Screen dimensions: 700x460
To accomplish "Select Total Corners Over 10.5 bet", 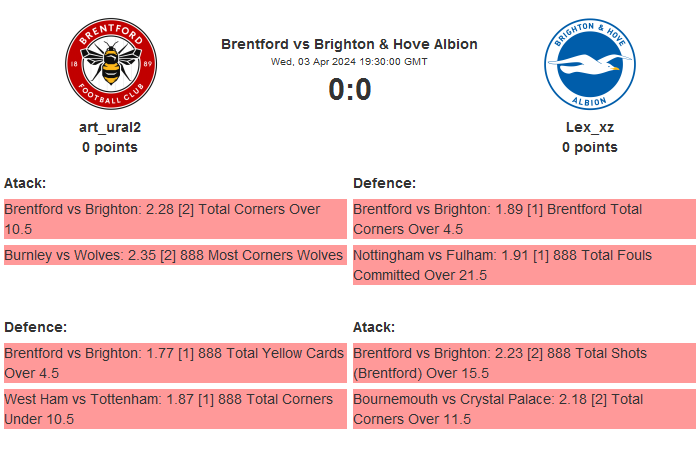I will point(174,219).
